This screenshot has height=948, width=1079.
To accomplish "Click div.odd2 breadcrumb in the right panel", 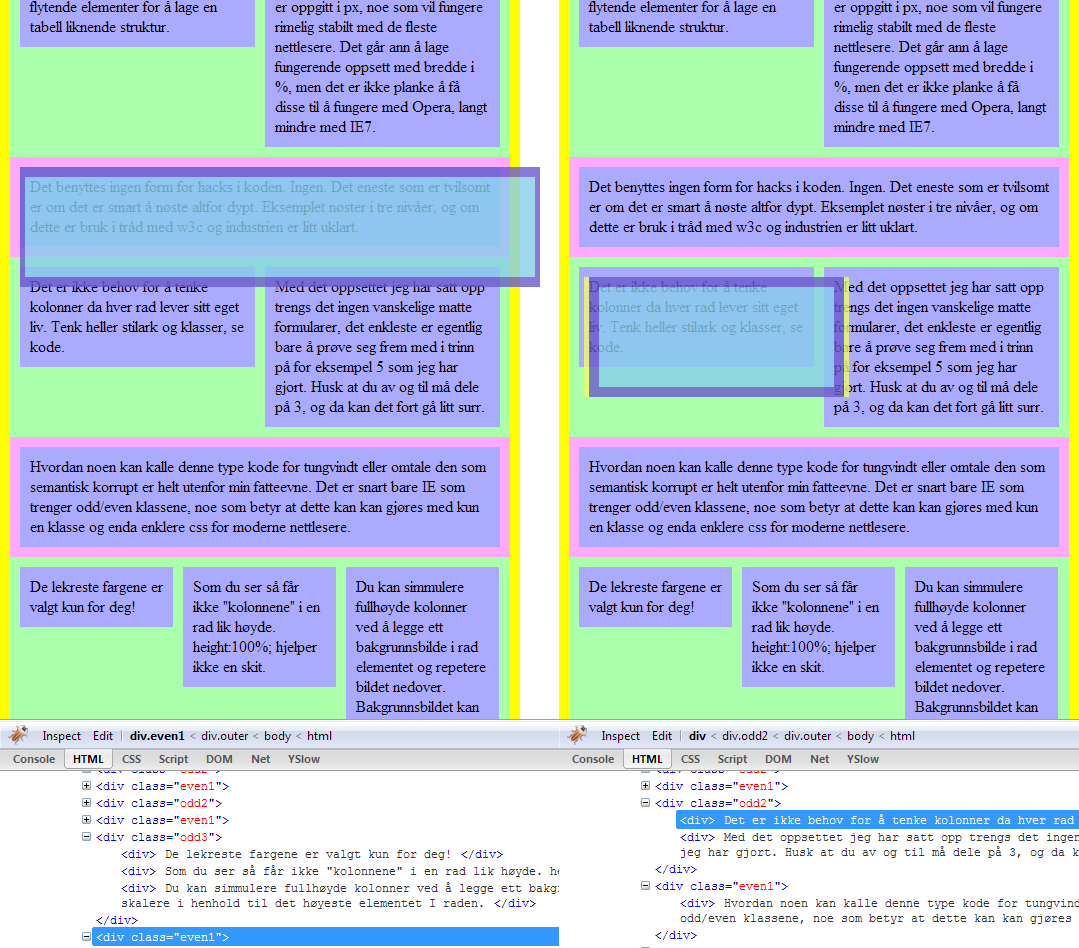I will [751, 736].
